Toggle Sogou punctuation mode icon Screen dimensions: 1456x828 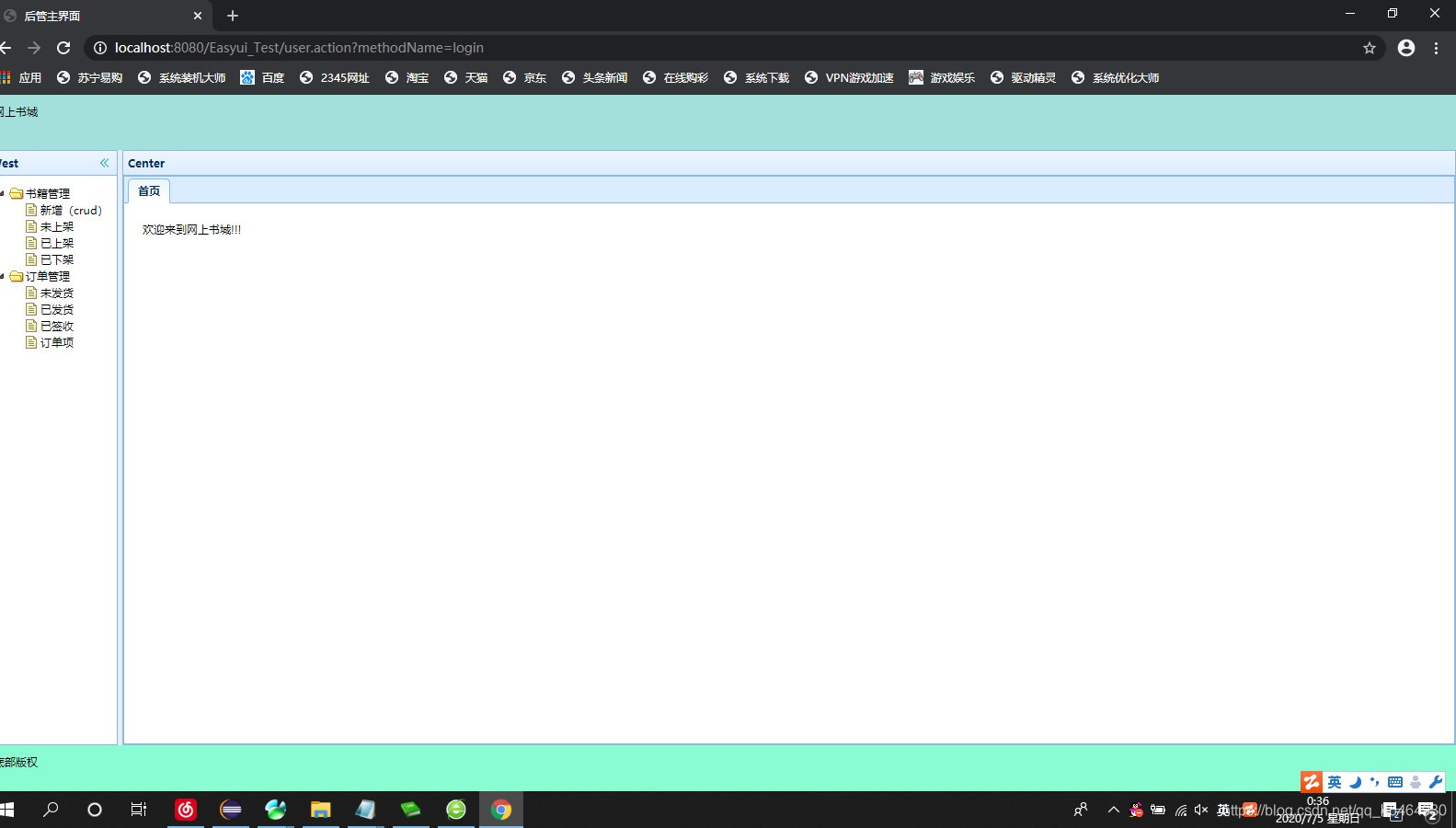(x=1375, y=782)
